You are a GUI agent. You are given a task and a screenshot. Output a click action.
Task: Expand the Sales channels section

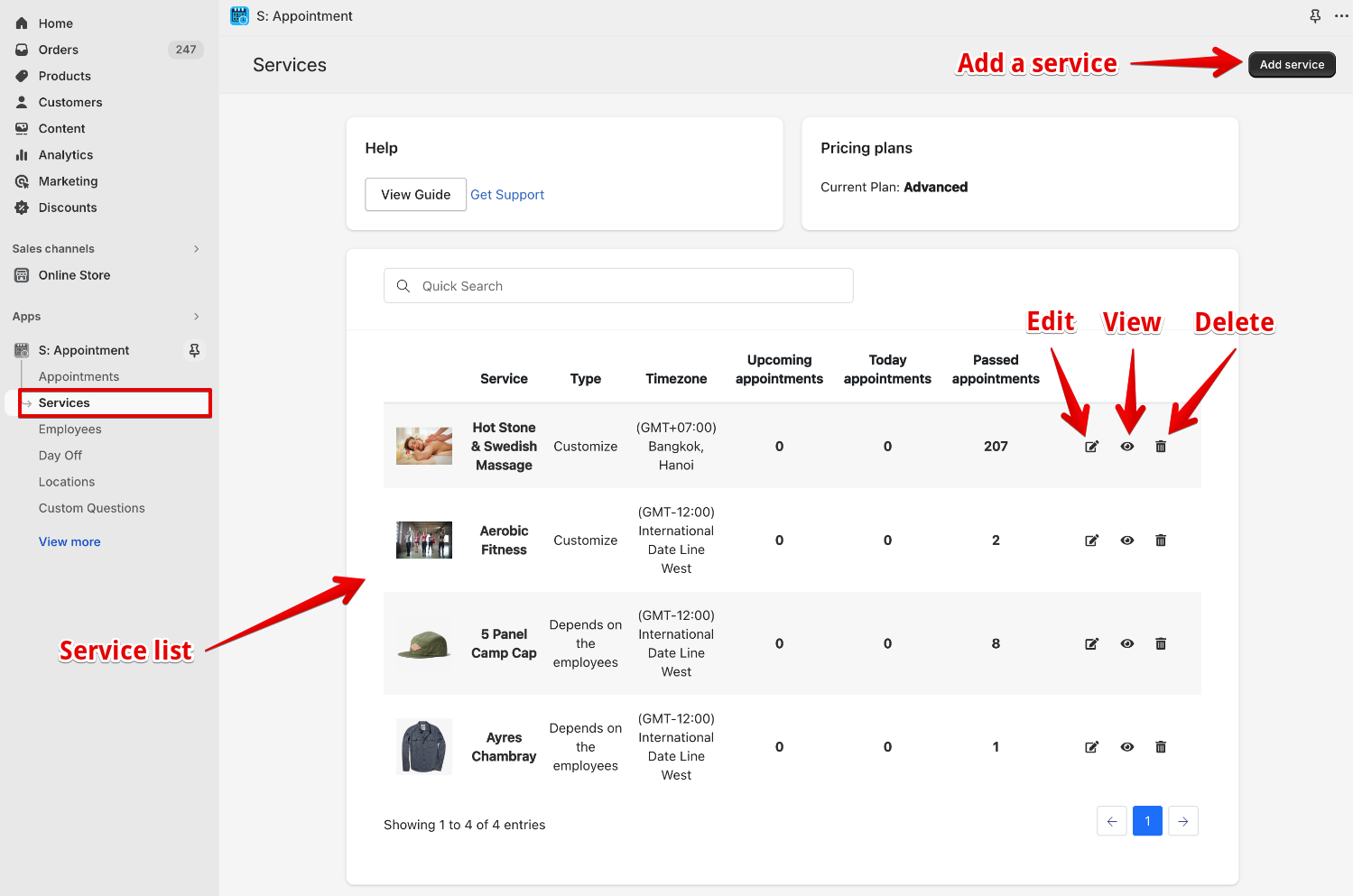196,249
